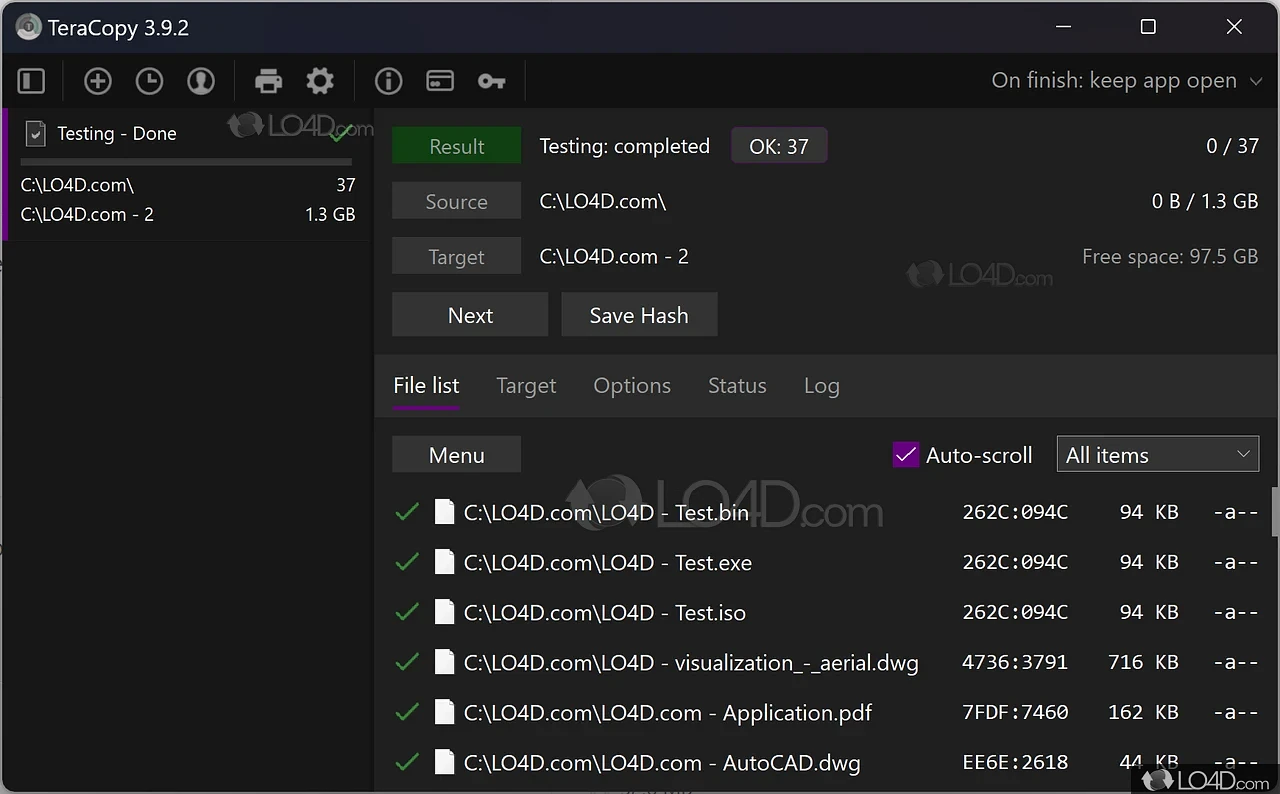
Task: Change the On finish action dropdown
Action: [1127, 80]
